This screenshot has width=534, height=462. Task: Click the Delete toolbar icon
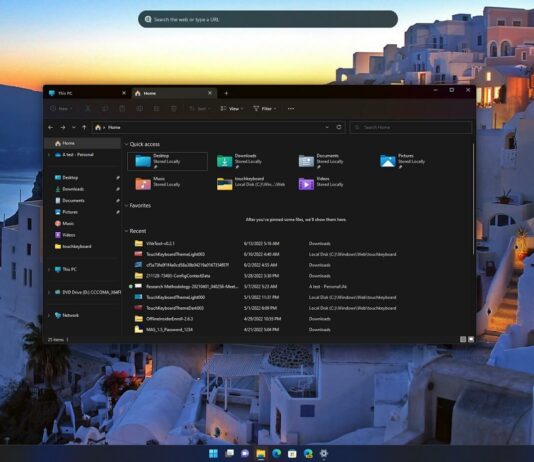[x=174, y=109]
